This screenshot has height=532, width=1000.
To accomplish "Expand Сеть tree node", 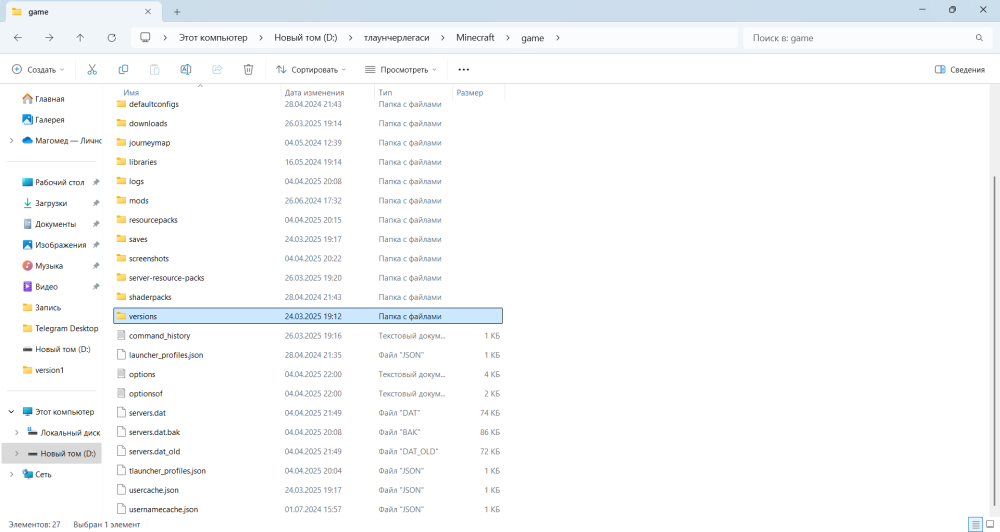I will click(11, 474).
